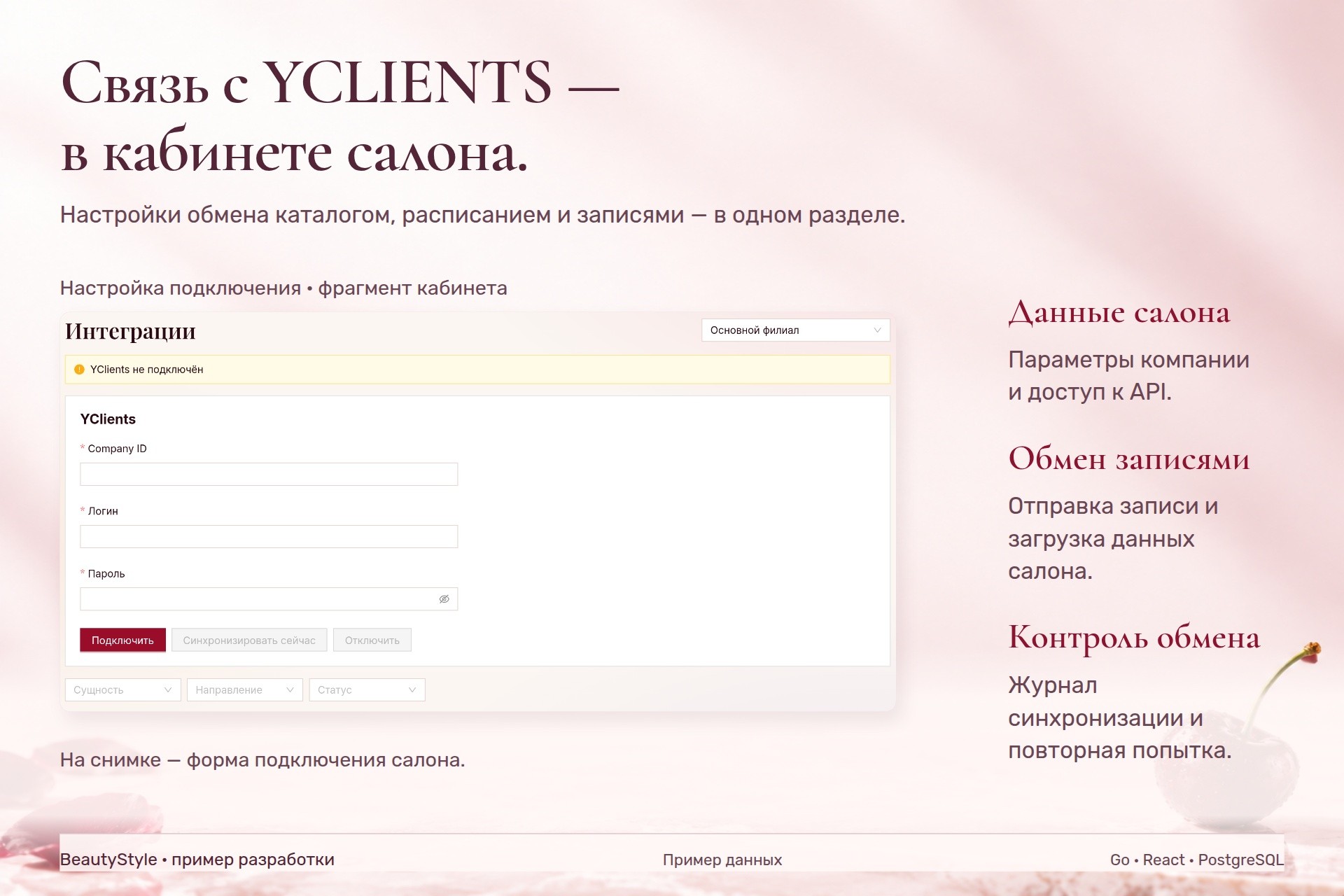The image size is (1344, 896).
Task: Click the YClients не подключён alert text
Action: [x=146, y=370]
